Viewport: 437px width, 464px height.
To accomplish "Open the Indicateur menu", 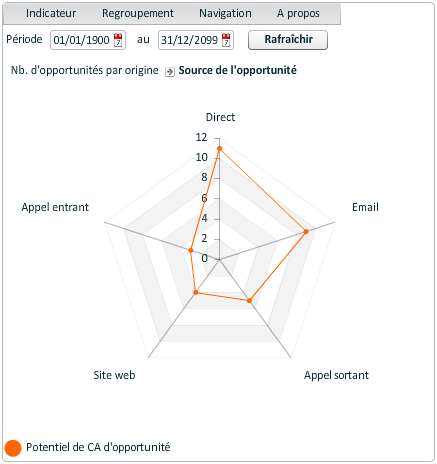I will click(x=51, y=13).
